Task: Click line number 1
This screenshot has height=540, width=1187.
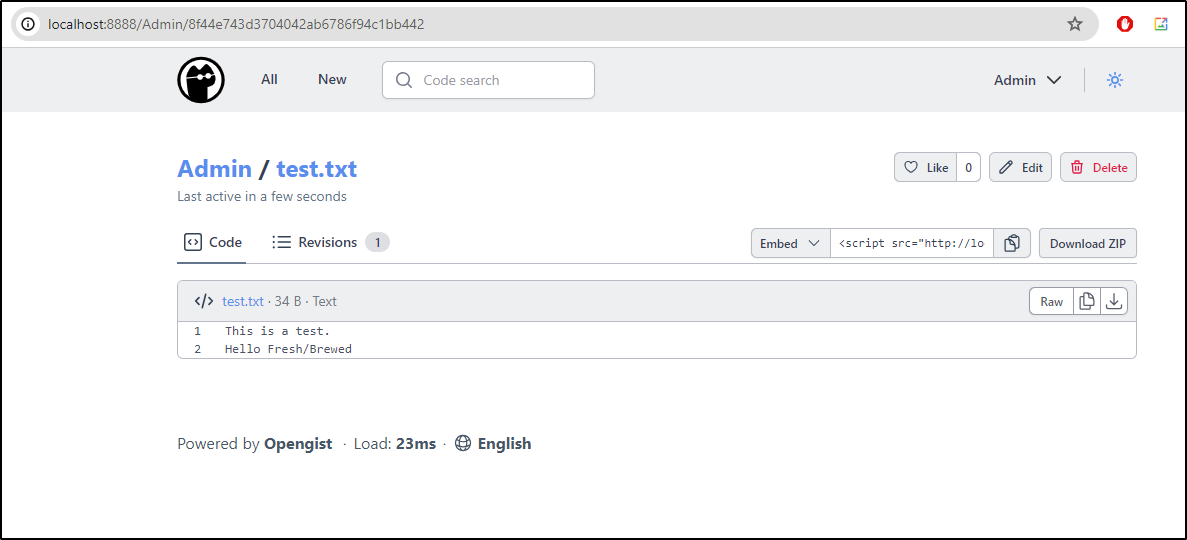Action: (x=197, y=331)
